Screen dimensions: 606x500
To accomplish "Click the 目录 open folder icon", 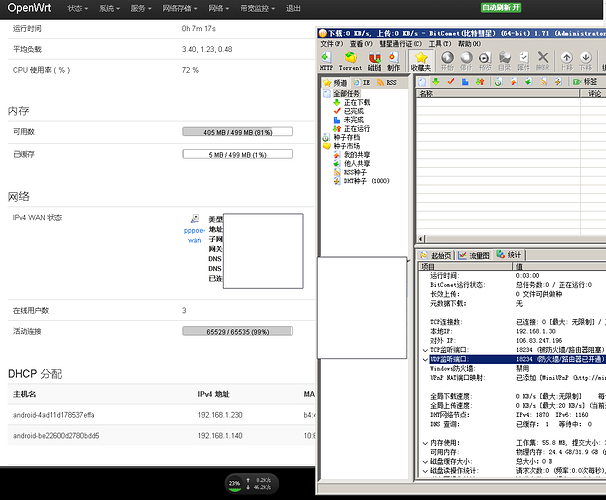I will pos(505,61).
